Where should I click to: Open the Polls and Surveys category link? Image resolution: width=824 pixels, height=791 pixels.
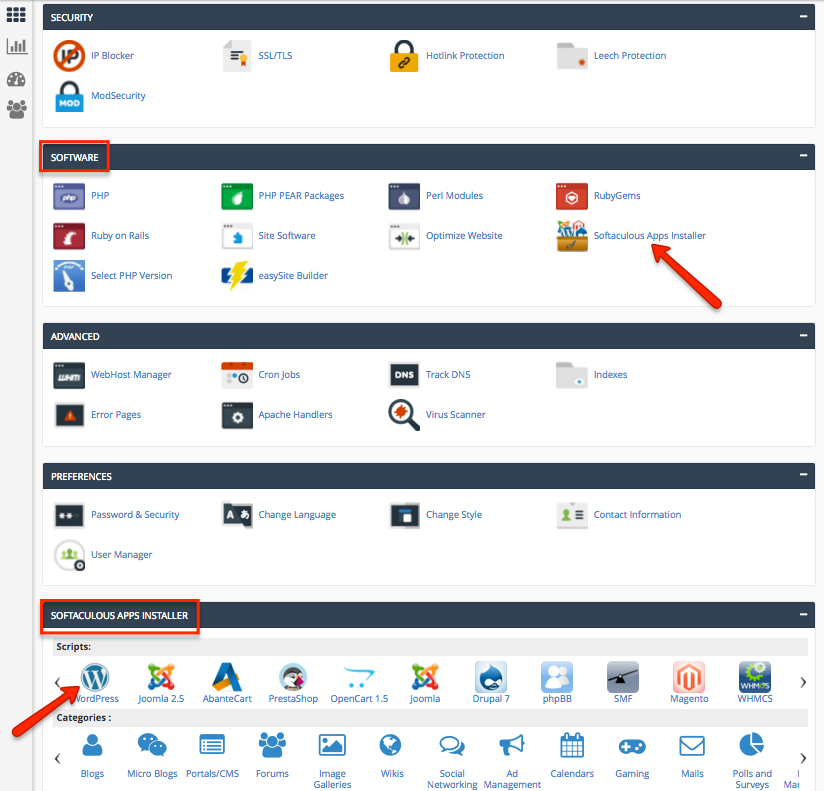click(x=752, y=779)
